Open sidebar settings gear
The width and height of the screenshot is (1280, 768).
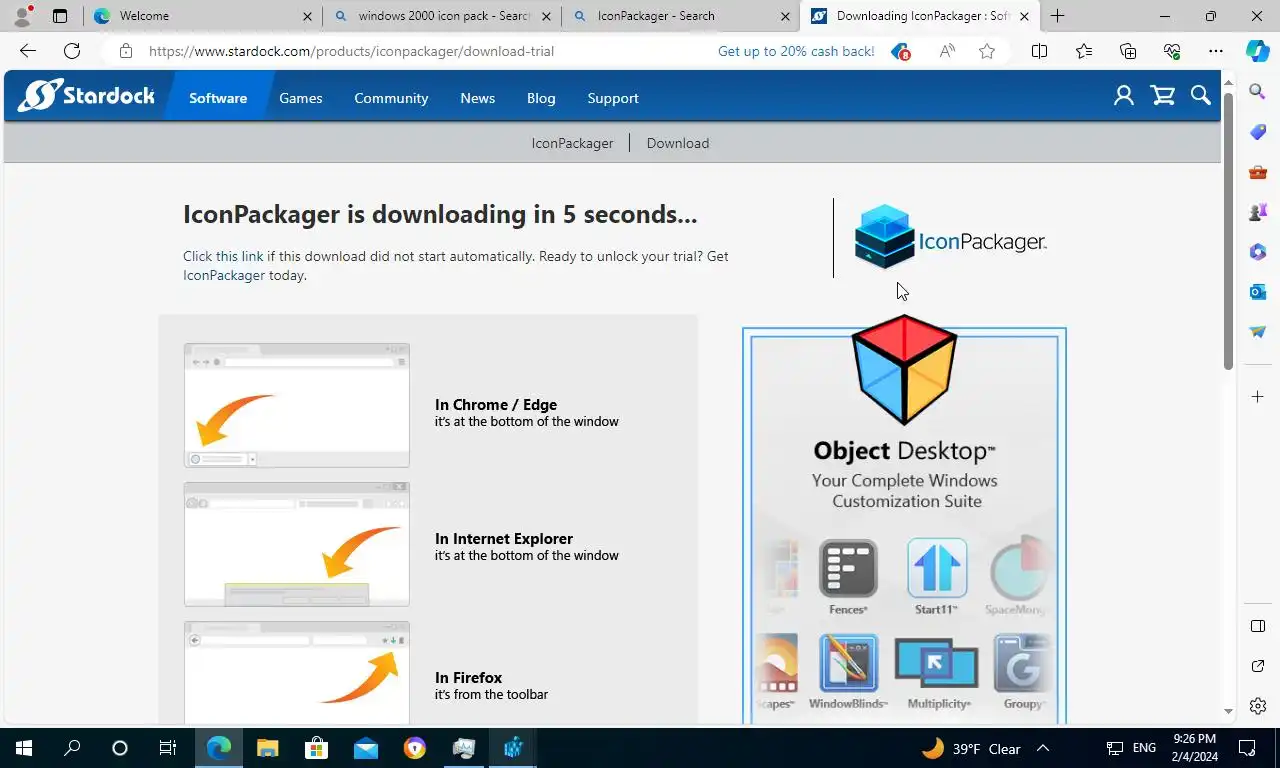point(1258,706)
